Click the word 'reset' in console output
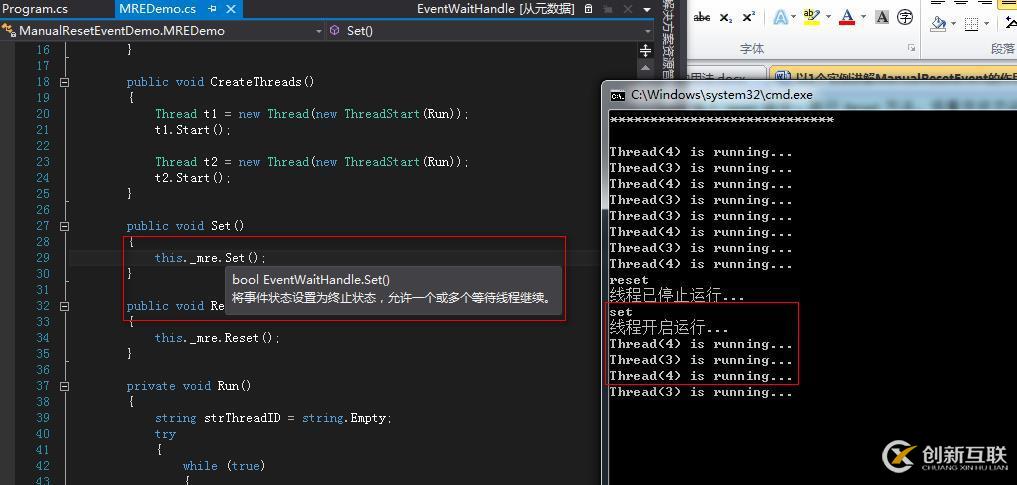This screenshot has width=1017, height=485. (x=628, y=280)
